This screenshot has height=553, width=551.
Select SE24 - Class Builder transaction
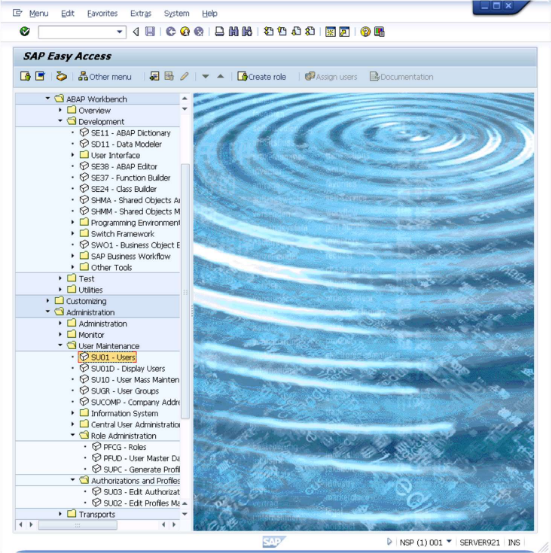click(118, 189)
